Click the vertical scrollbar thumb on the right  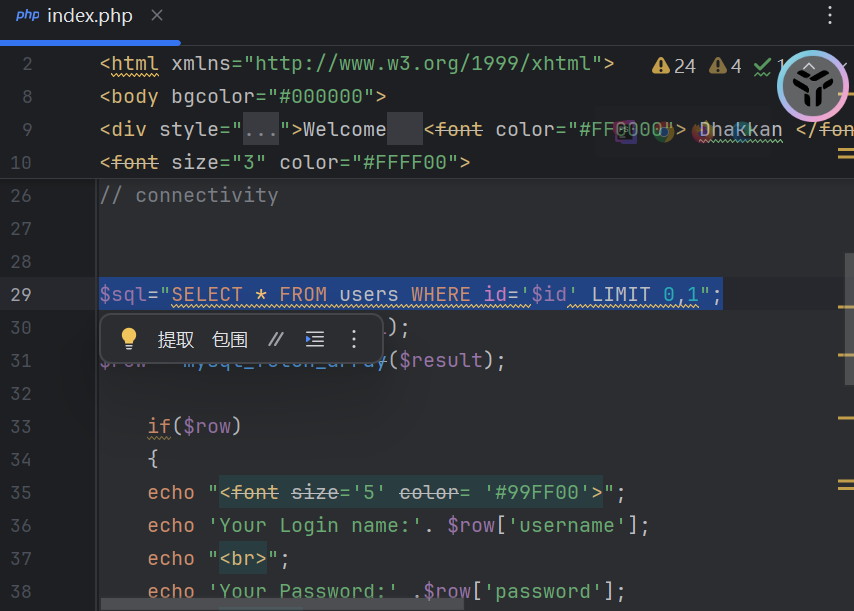pyautogui.click(x=849, y=319)
